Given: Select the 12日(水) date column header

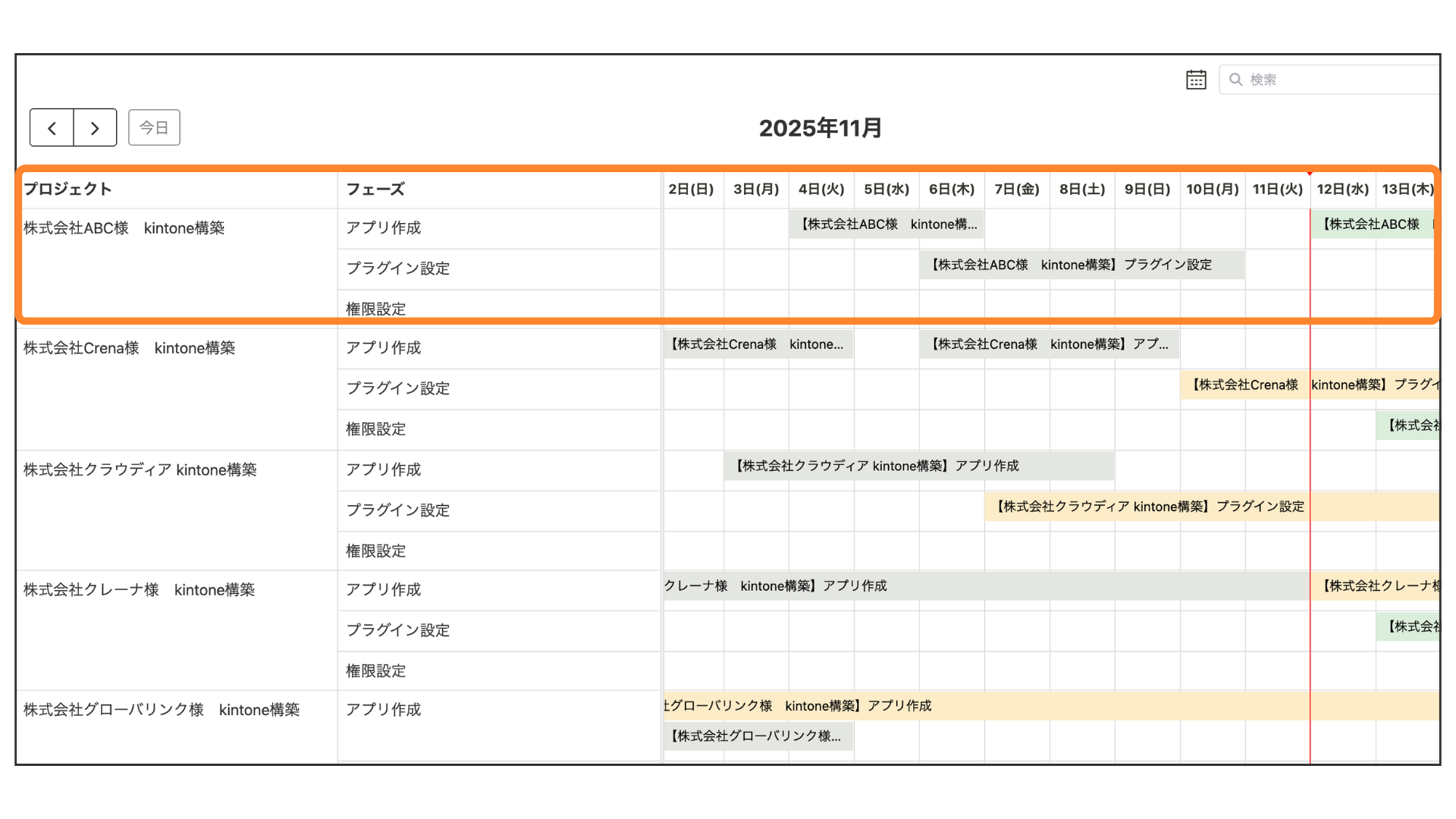Looking at the screenshot, I should coord(1342,190).
